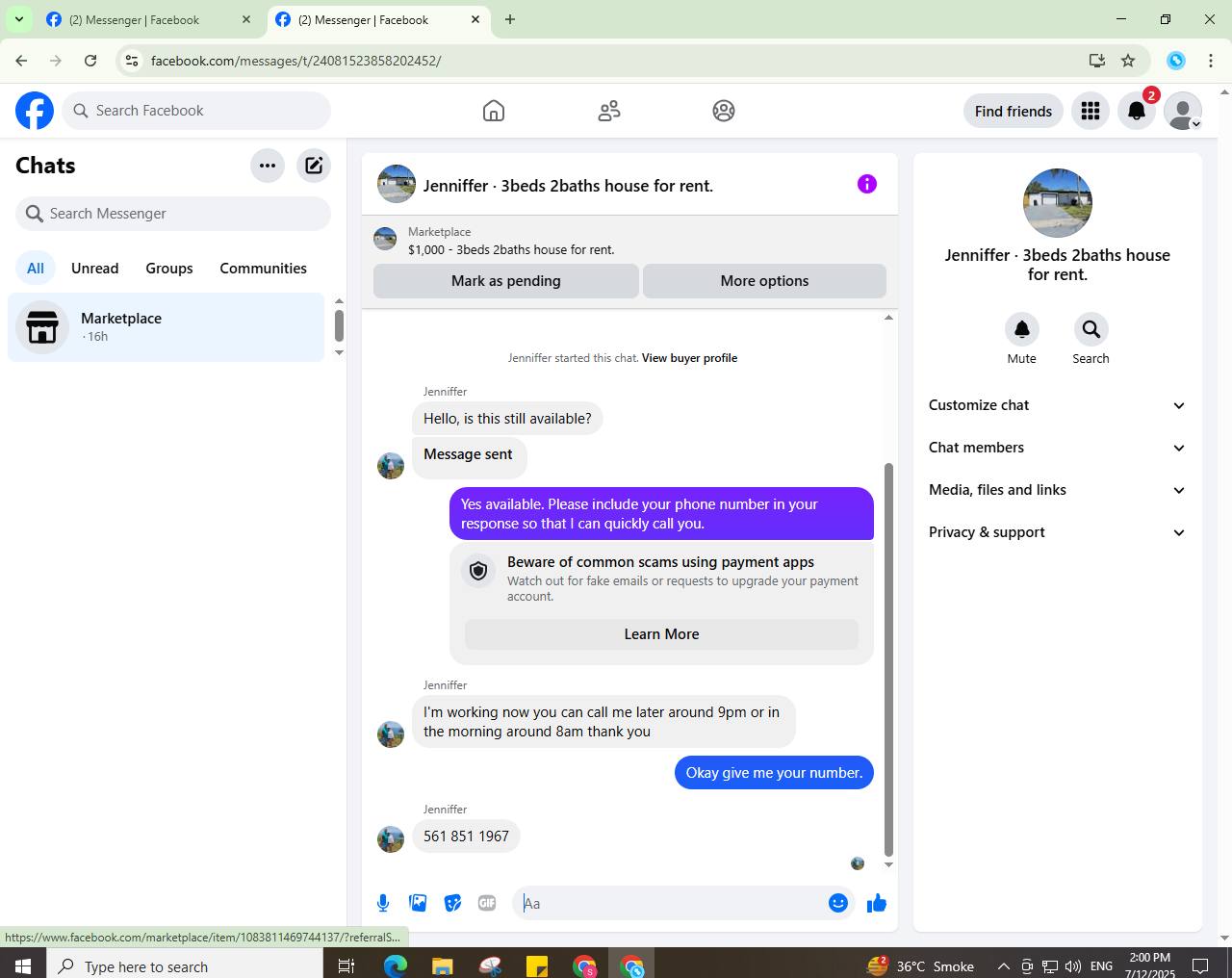
Task: Click the Search Messenger field
Action: [x=173, y=214]
